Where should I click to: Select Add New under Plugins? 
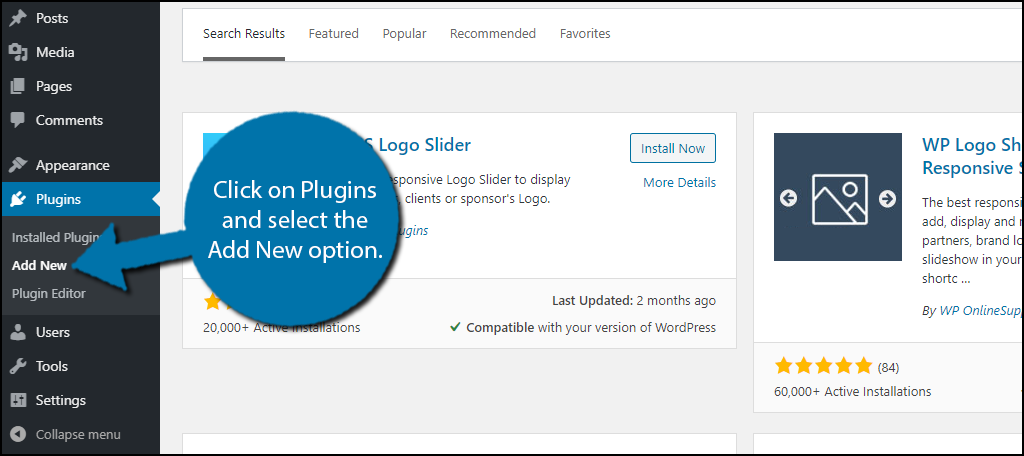pyautogui.click(x=39, y=266)
